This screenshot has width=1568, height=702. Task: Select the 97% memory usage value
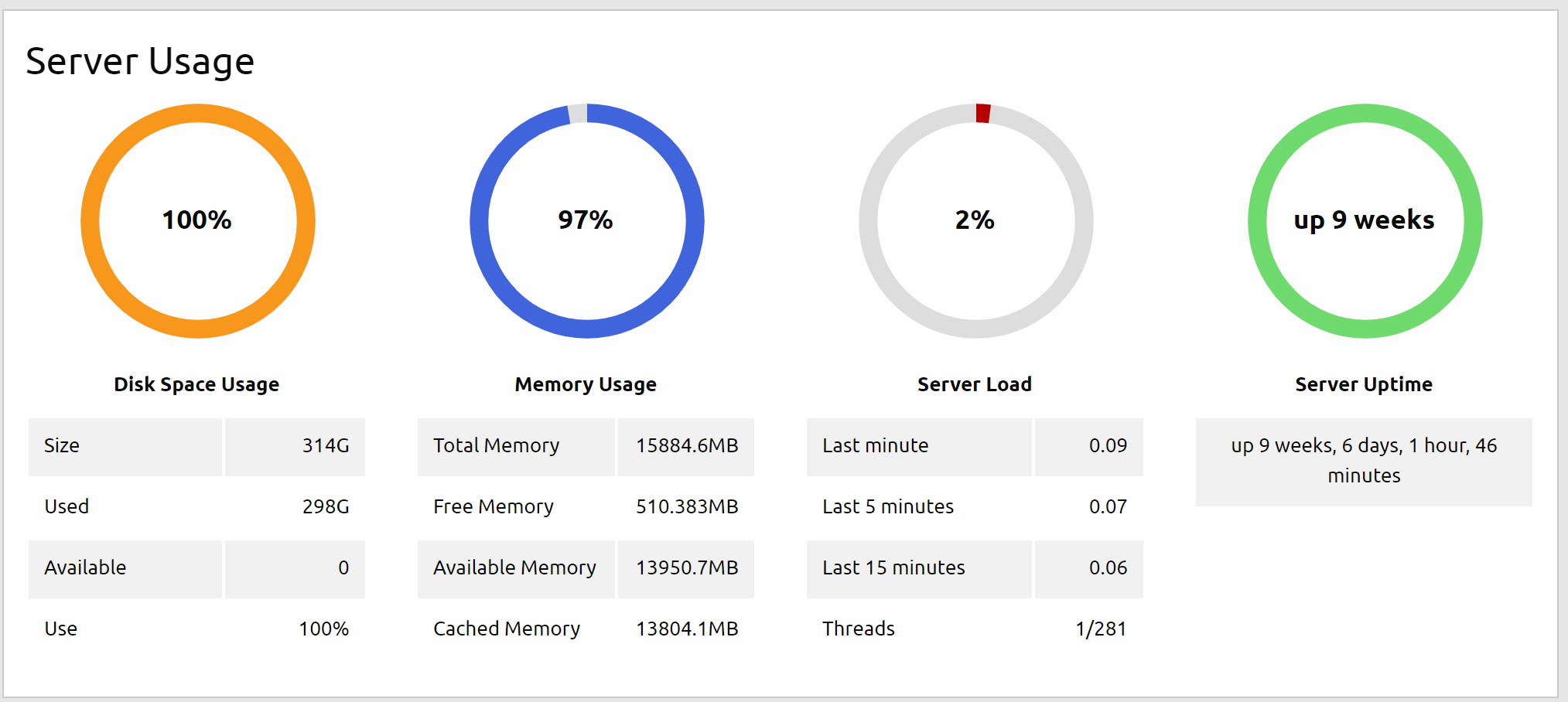[586, 220]
